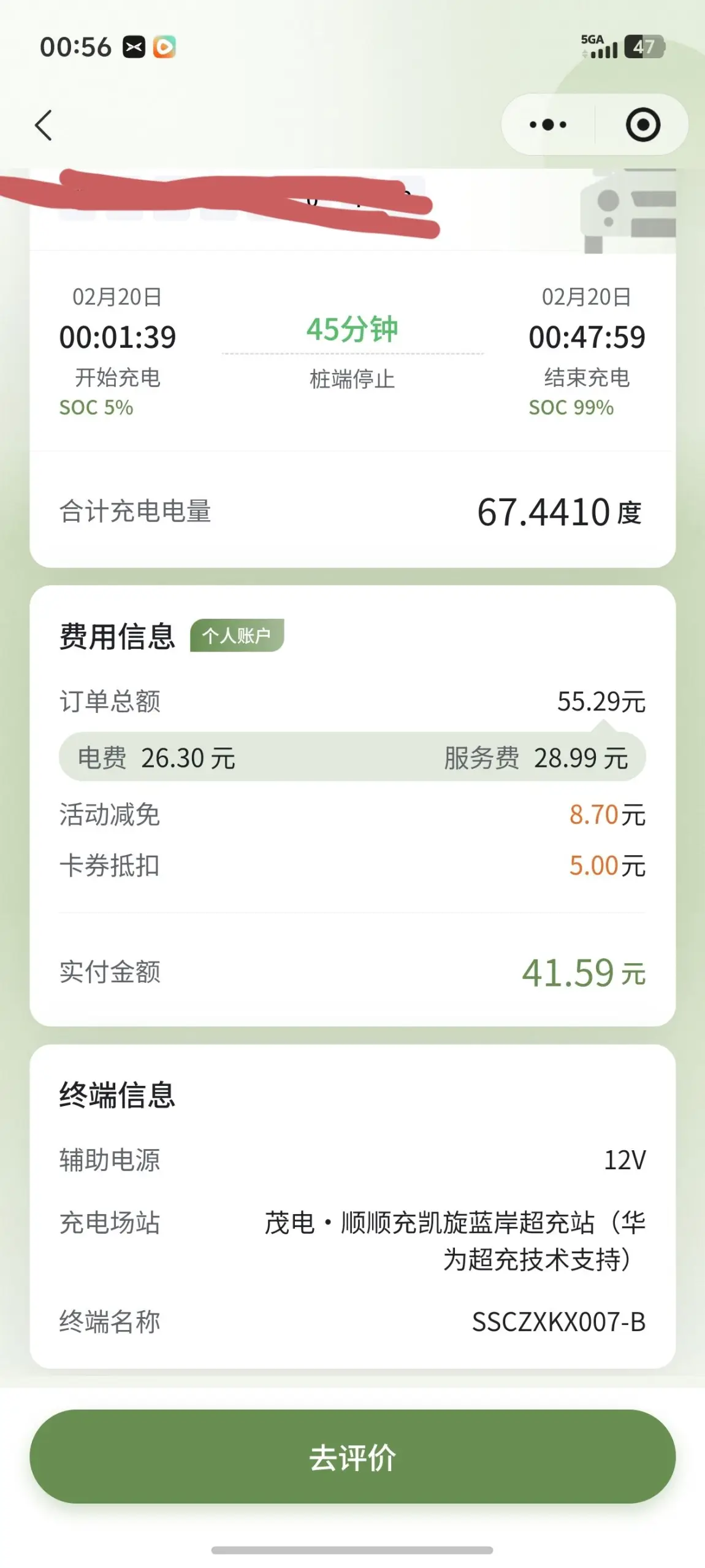Tap the 67.4410 度 total charge value
This screenshot has width=705, height=1568.
[x=558, y=512]
